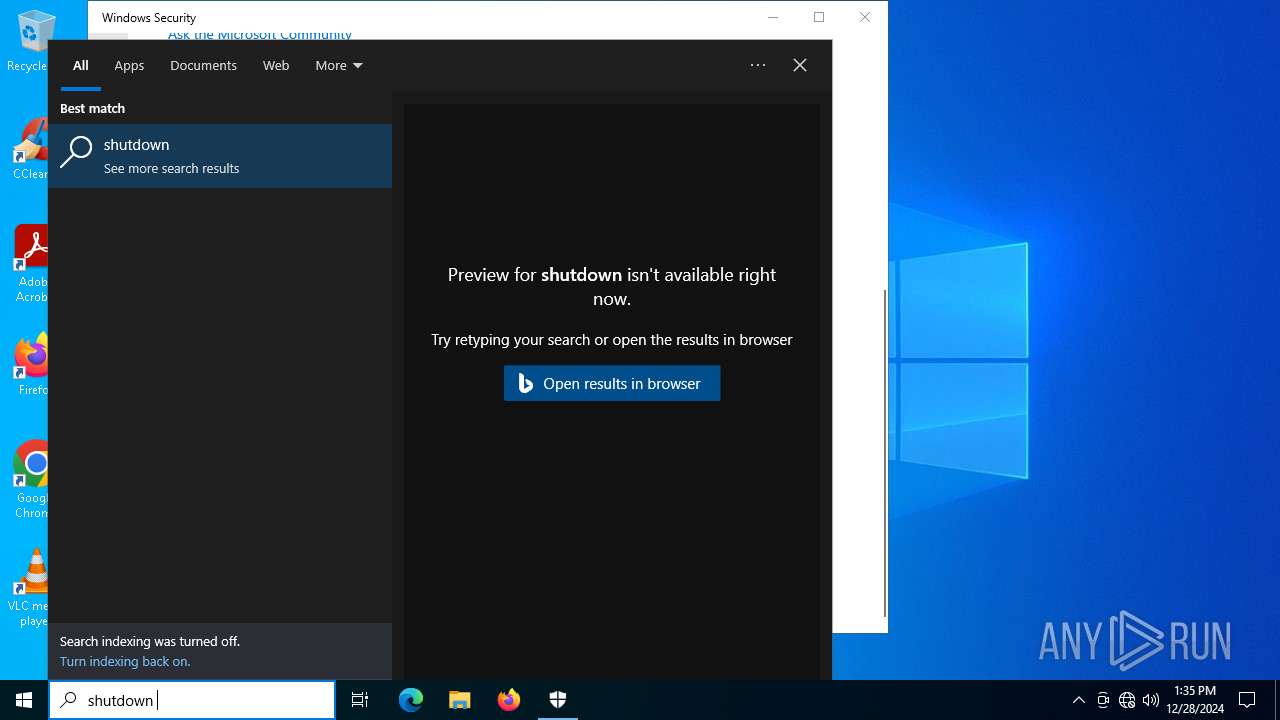Minimize the Windows Security window

(773, 17)
